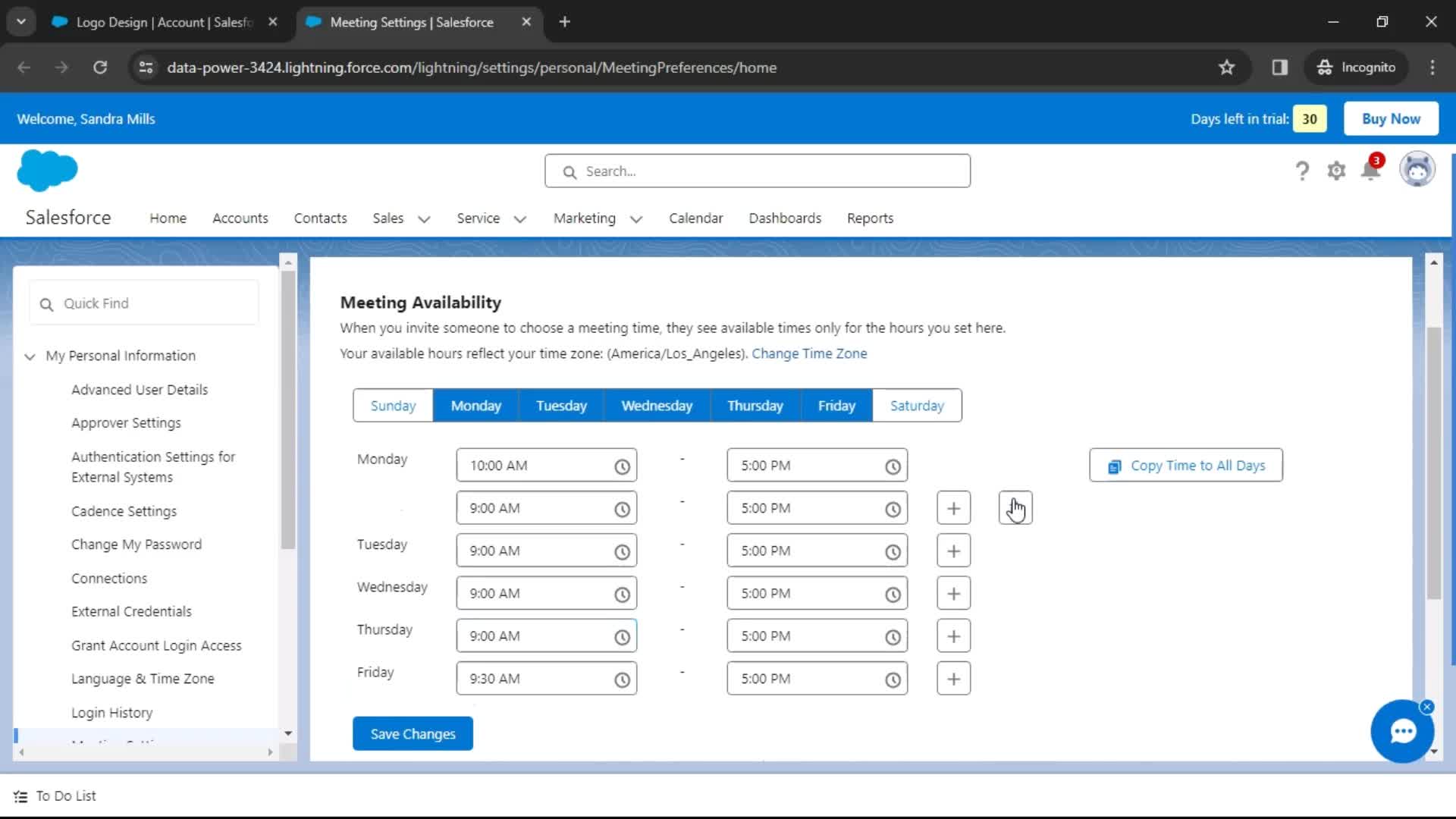Expand the Marketing menu chevron
1456x819 pixels.
636,219
